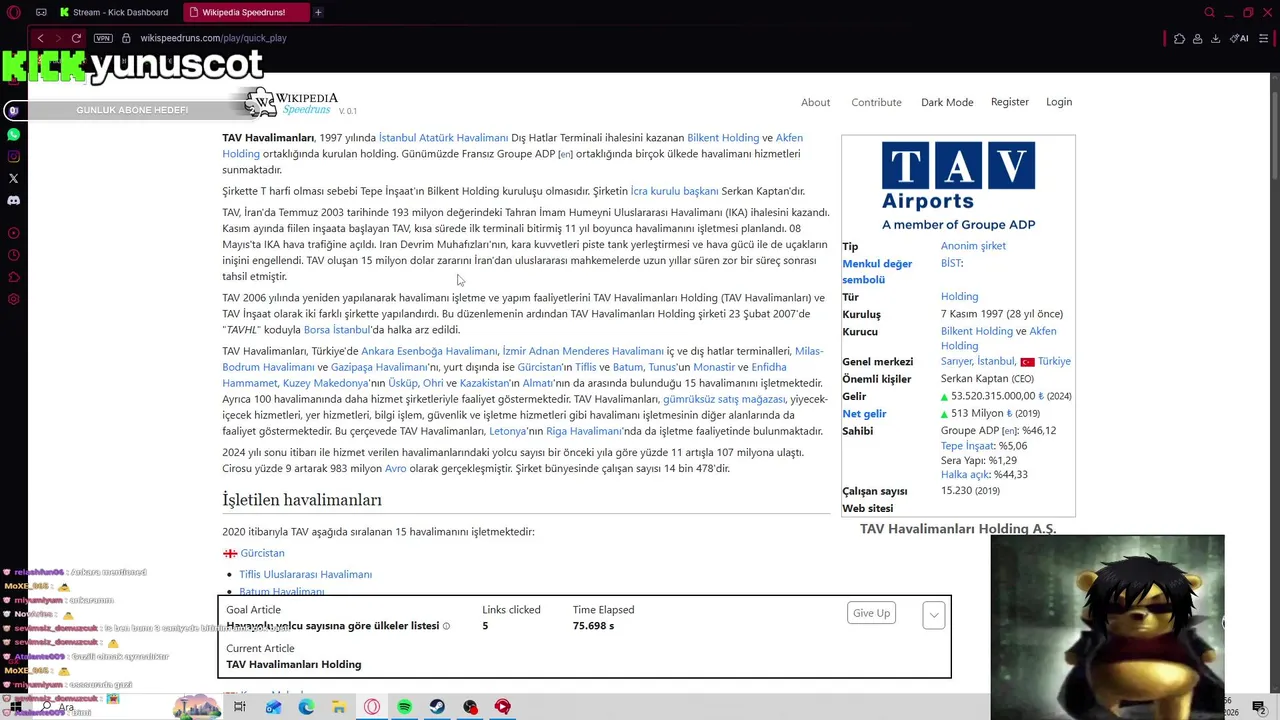Open the Login page
The width and height of the screenshot is (1280, 720).
coord(1059,102)
